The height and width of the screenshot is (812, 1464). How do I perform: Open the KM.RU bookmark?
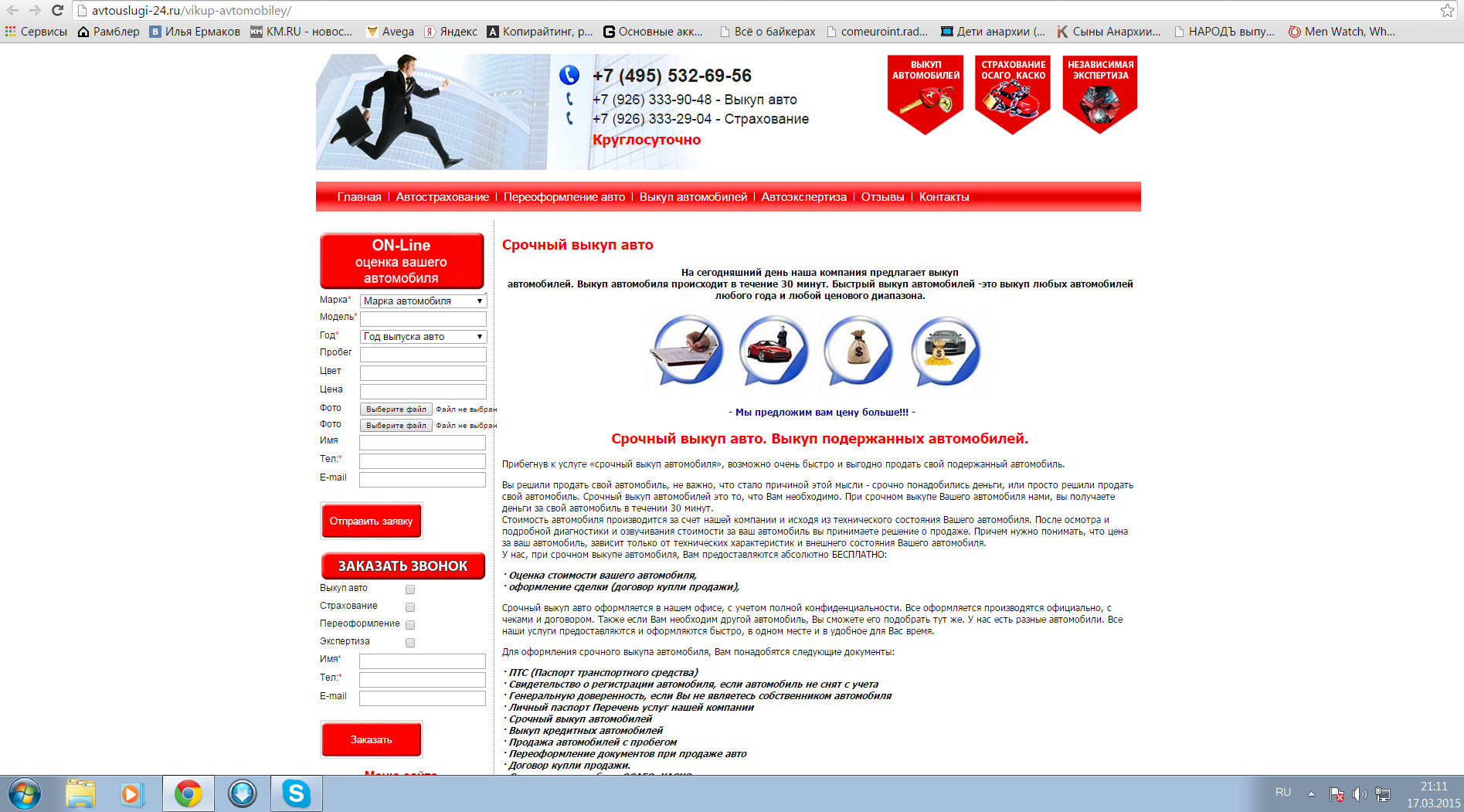[x=301, y=32]
